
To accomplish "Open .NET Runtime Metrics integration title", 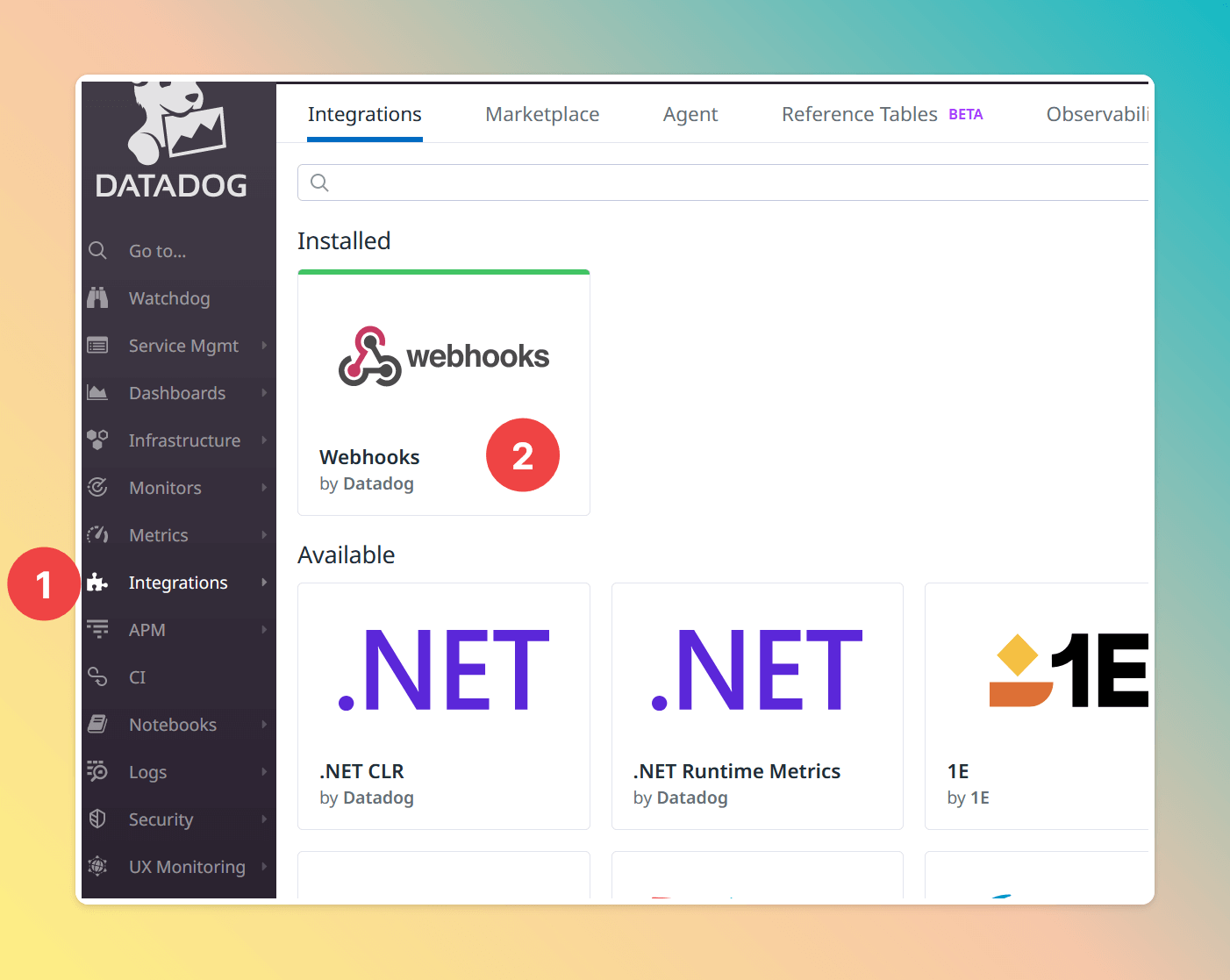I will pos(737,771).
